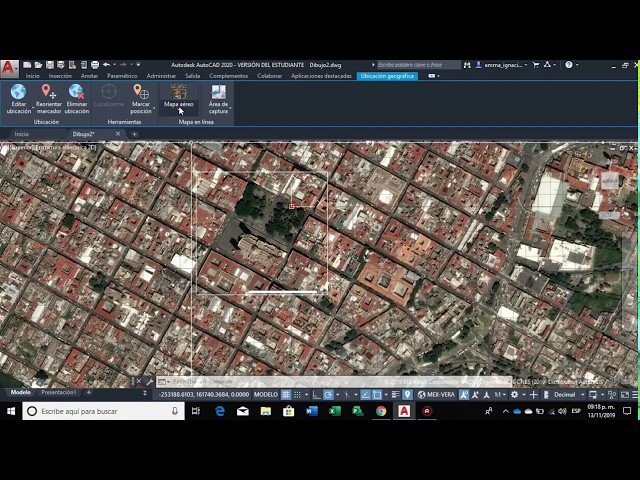The height and width of the screenshot is (480, 640).
Task: Add a new drawing tab with plus
Action: pos(134,134)
